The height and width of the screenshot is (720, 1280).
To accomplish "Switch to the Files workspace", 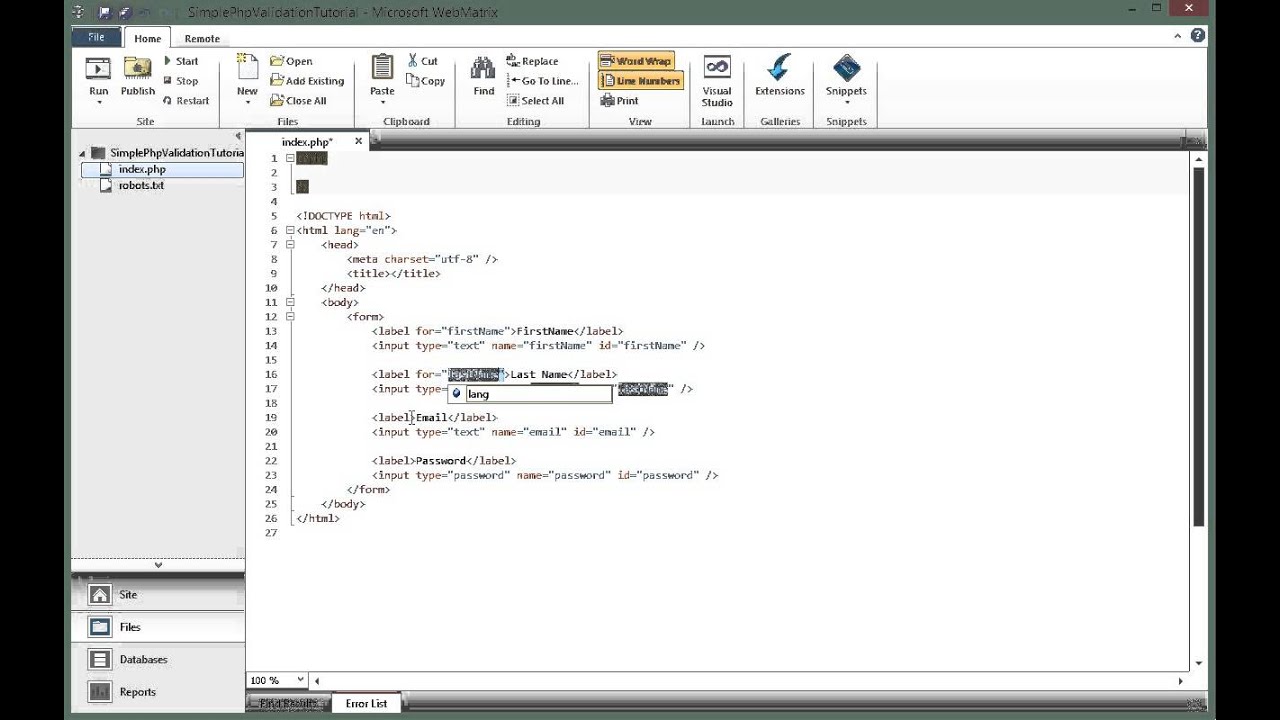I will 158,627.
